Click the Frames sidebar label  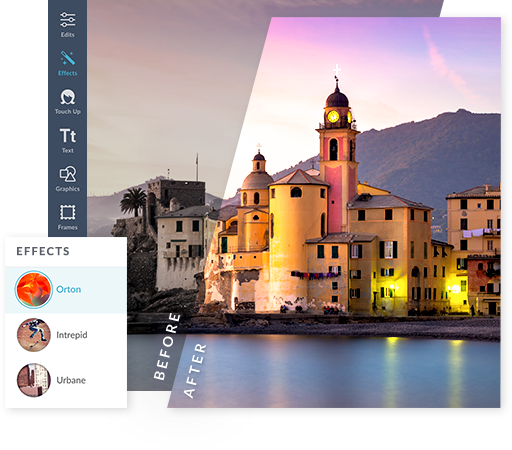(x=68, y=227)
